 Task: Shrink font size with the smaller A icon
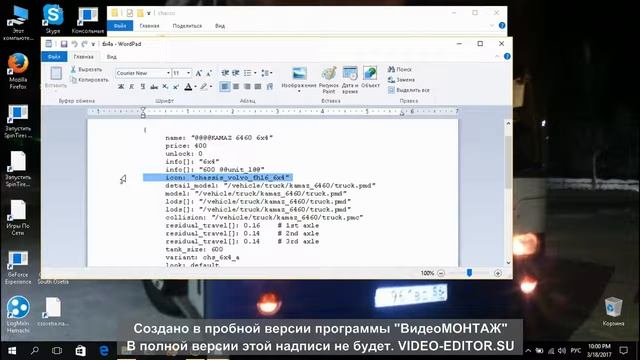(209, 73)
